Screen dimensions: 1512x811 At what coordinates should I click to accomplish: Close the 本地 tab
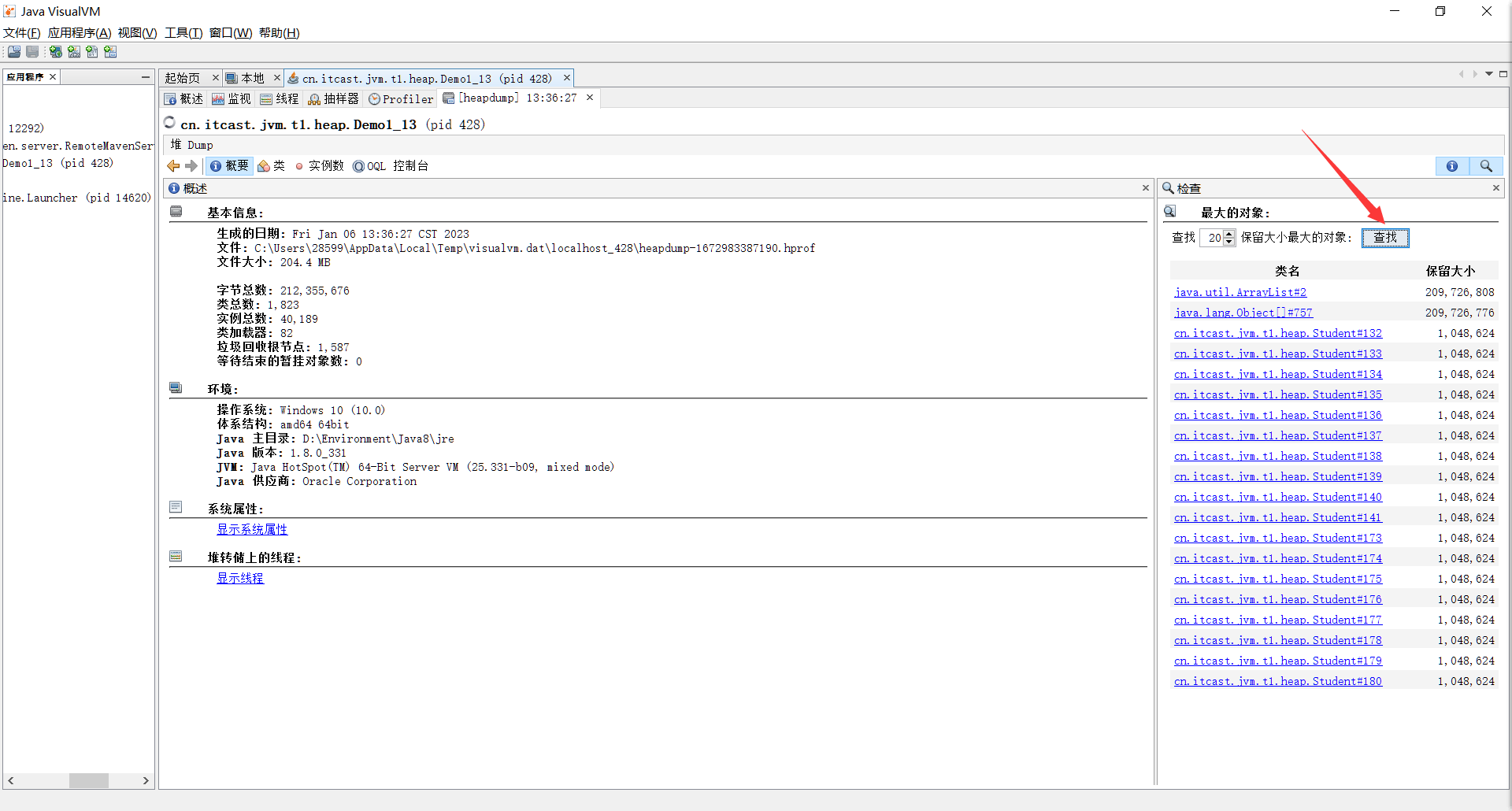[276, 78]
